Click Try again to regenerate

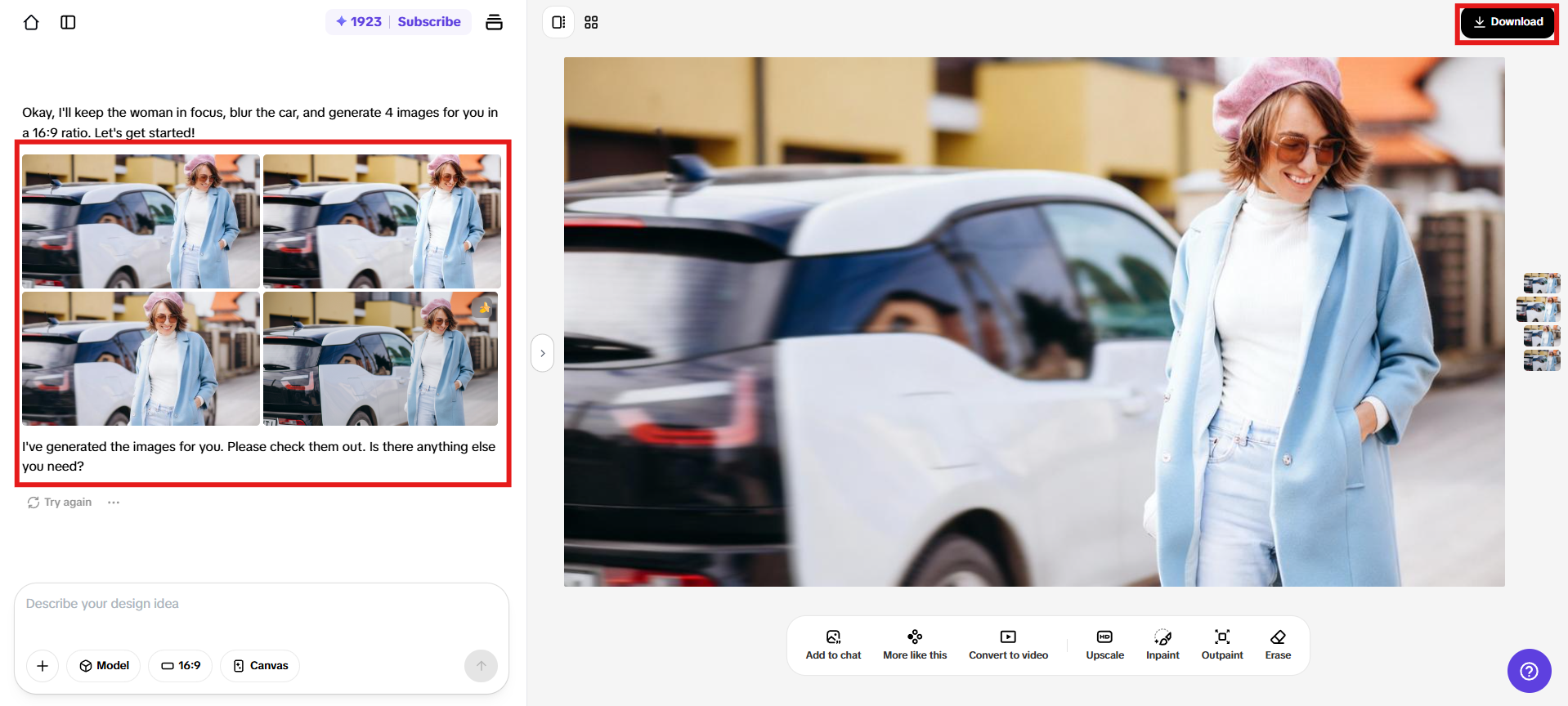point(59,503)
